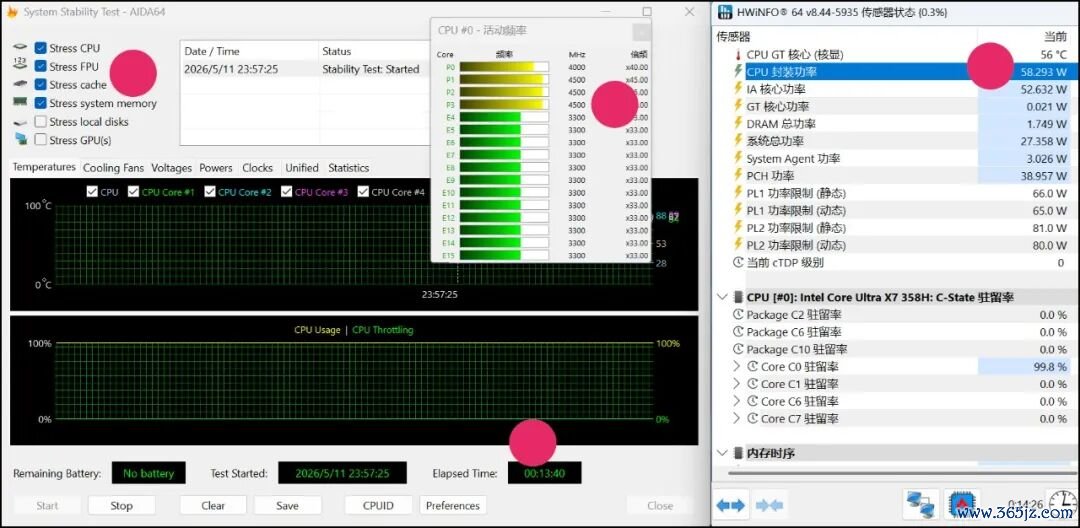Screen dimensions: 1080x528
Task: Toggle the CPU Core #3 graph checkbox
Action: [x=287, y=192]
